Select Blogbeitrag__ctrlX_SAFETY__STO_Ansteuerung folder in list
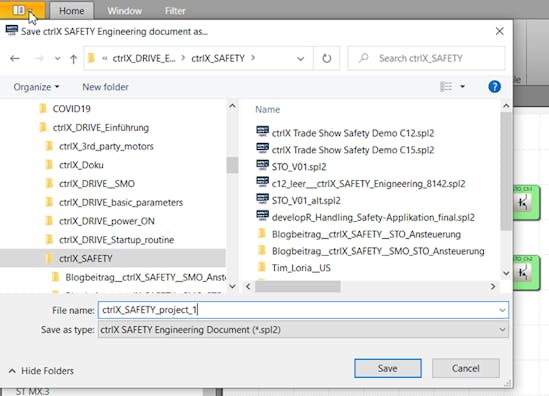Screen dimensions: 549x396 point(366,234)
